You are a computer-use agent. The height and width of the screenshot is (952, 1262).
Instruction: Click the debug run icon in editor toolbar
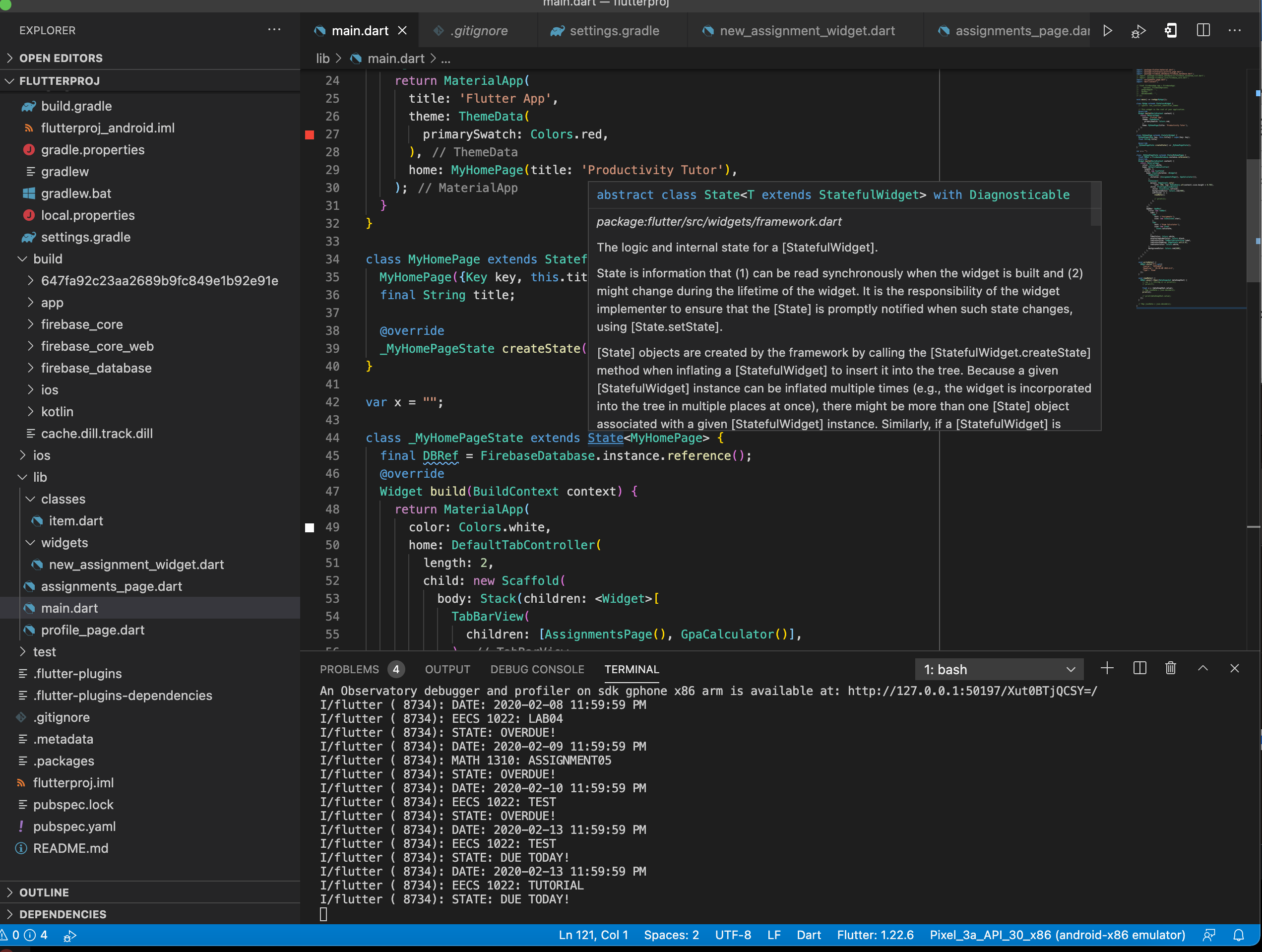pos(1138,31)
